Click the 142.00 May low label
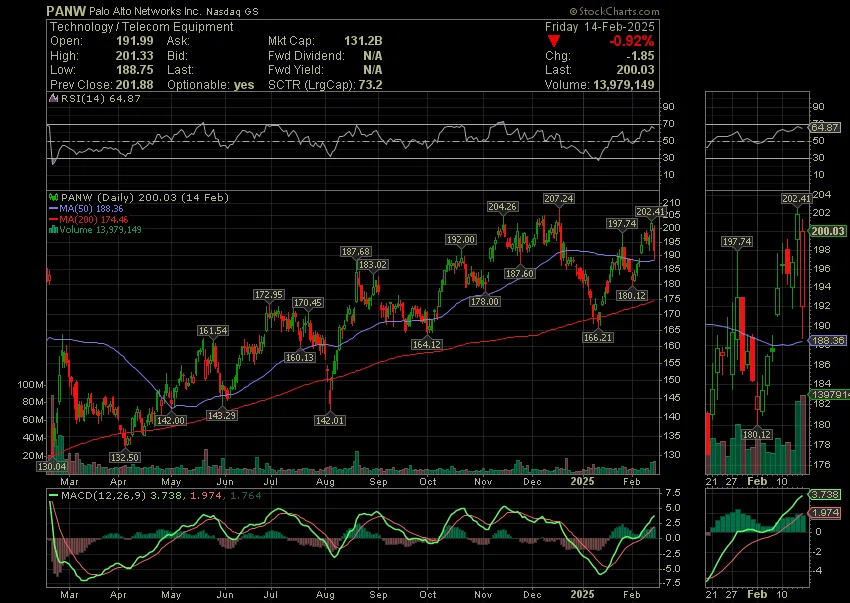Image resolution: width=850 pixels, height=603 pixels. (x=171, y=420)
